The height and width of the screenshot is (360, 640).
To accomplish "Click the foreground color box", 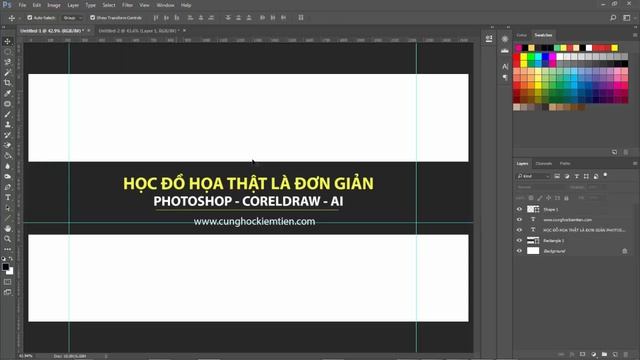I will coord(5,267).
